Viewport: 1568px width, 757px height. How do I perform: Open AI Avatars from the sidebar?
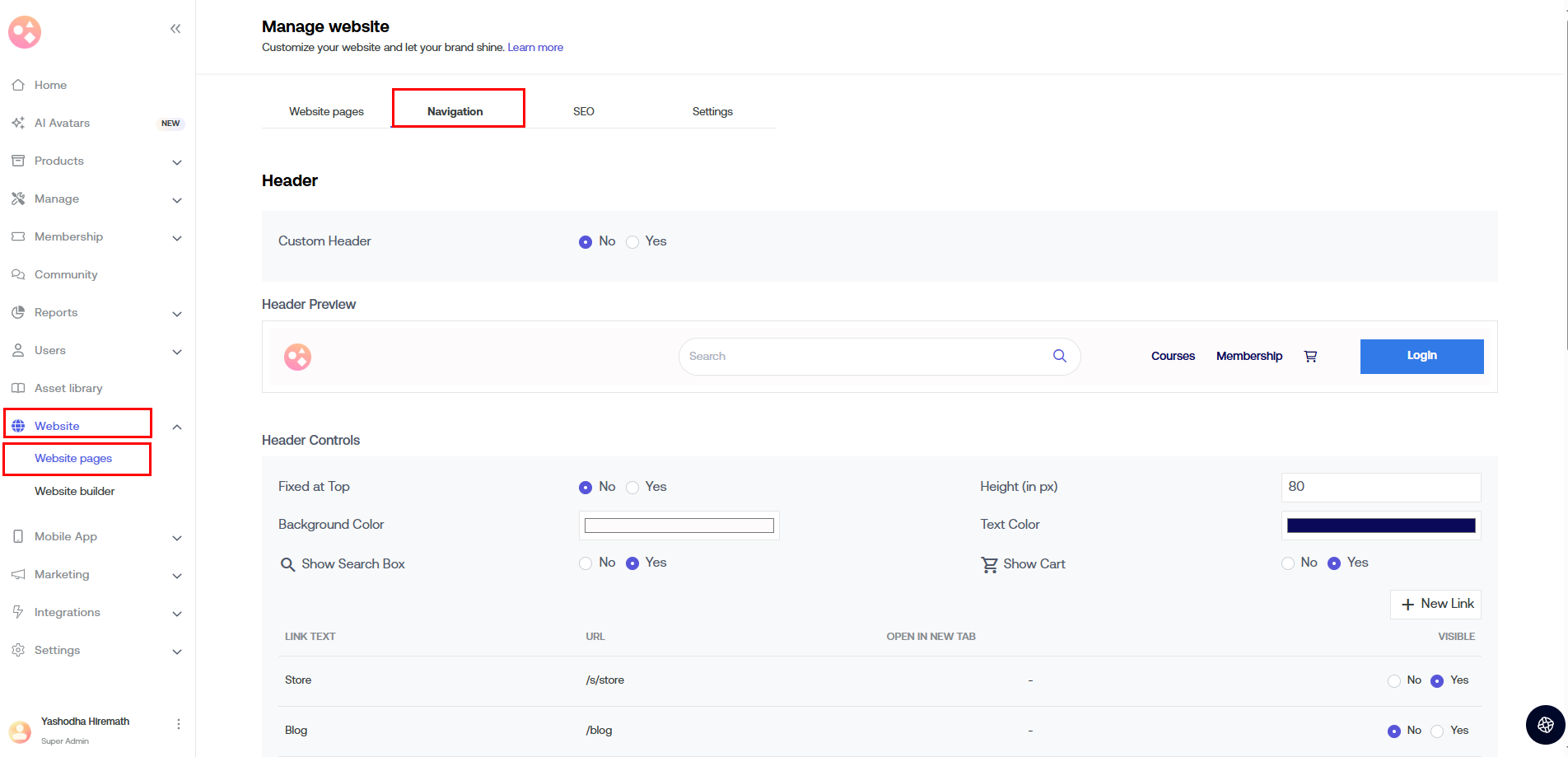62,123
